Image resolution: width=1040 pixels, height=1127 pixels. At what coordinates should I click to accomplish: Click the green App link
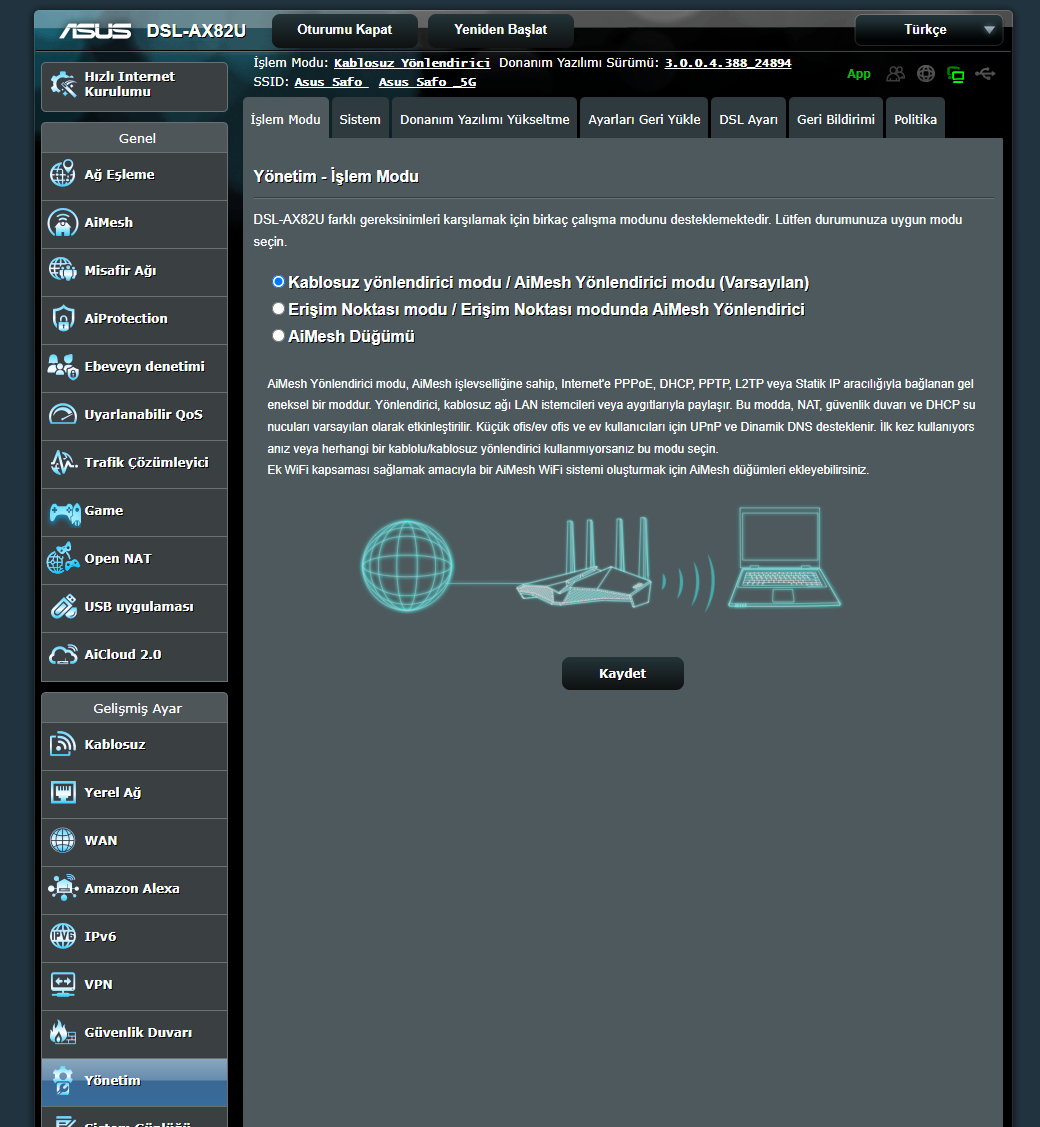858,74
